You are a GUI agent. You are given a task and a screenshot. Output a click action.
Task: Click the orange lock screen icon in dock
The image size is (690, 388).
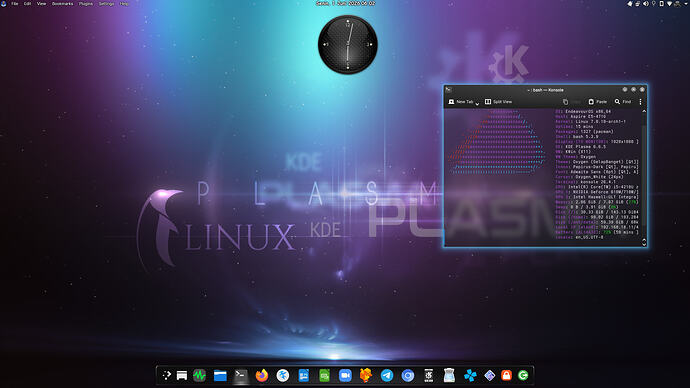tap(506, 375)
